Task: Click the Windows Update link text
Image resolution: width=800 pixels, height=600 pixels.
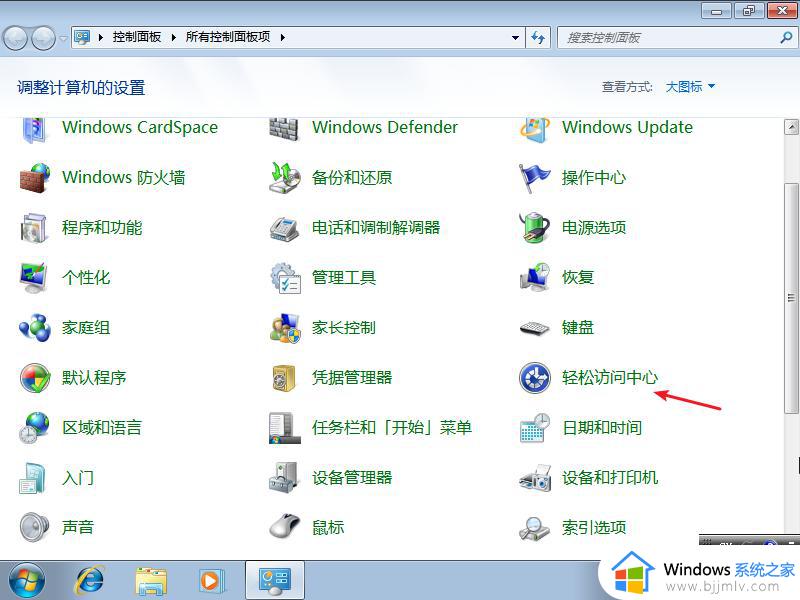Action: click(628, 127)
